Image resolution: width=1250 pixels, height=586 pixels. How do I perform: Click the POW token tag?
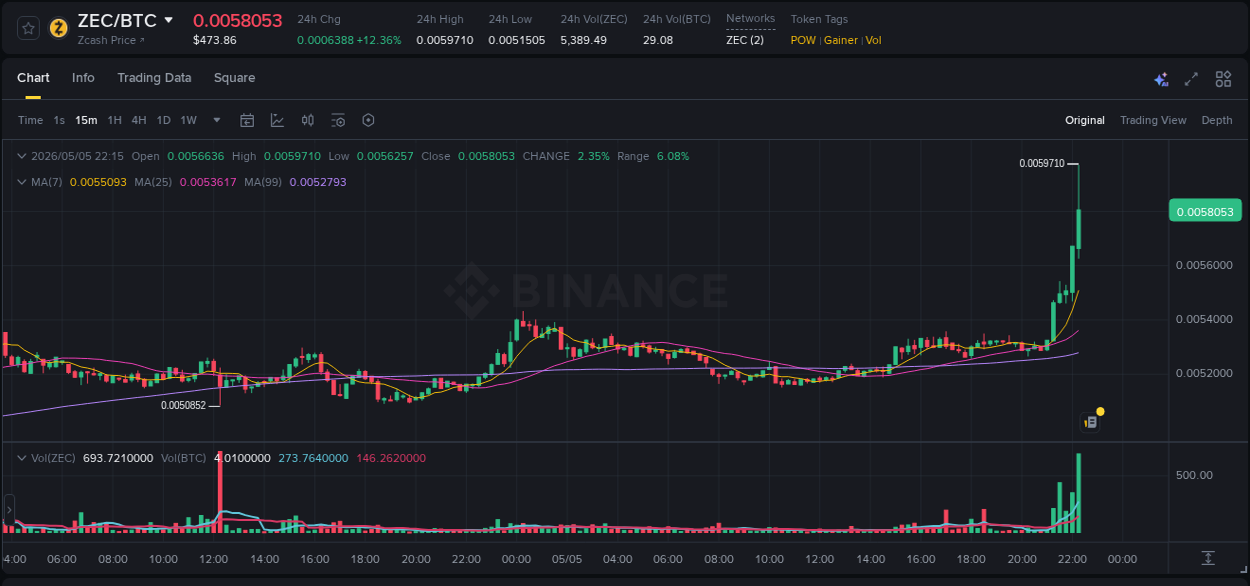pyautogui.click(x=803, y=40)
